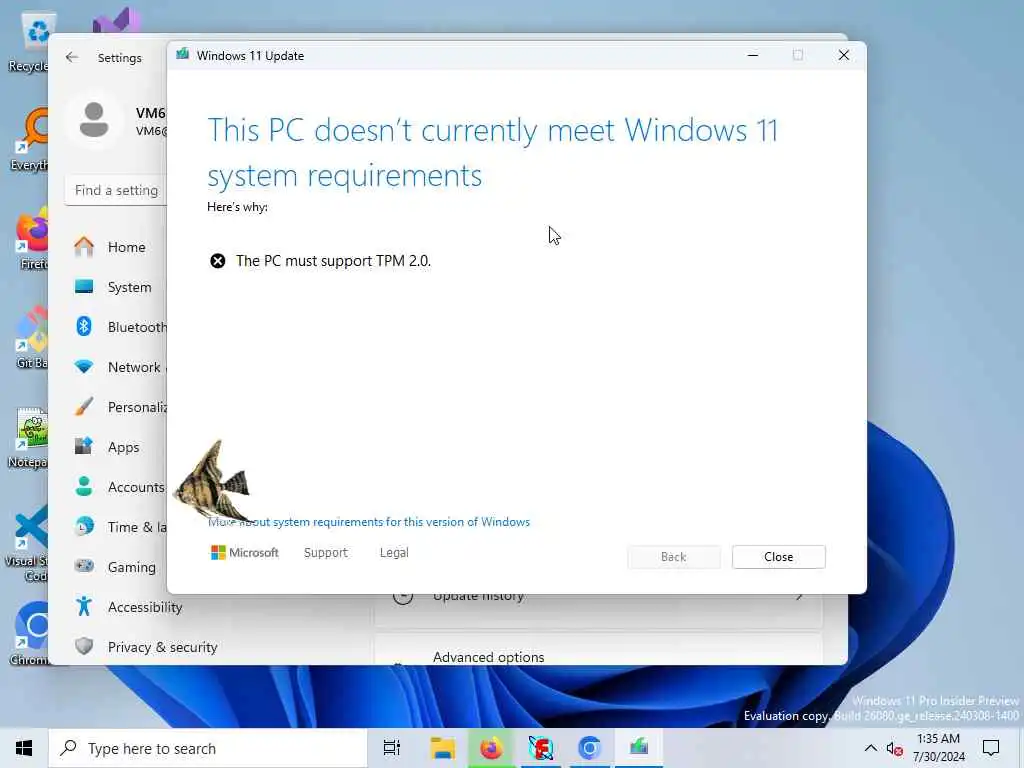Open the Support link
Viewport: 1024px width, 768px height.
(325, 552)
